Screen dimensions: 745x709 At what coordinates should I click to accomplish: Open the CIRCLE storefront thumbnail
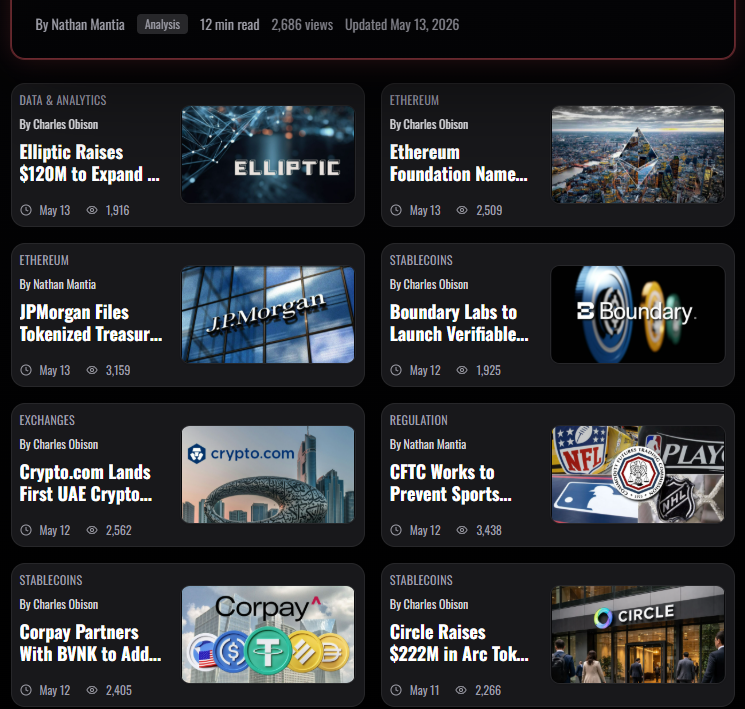point(638,635)
